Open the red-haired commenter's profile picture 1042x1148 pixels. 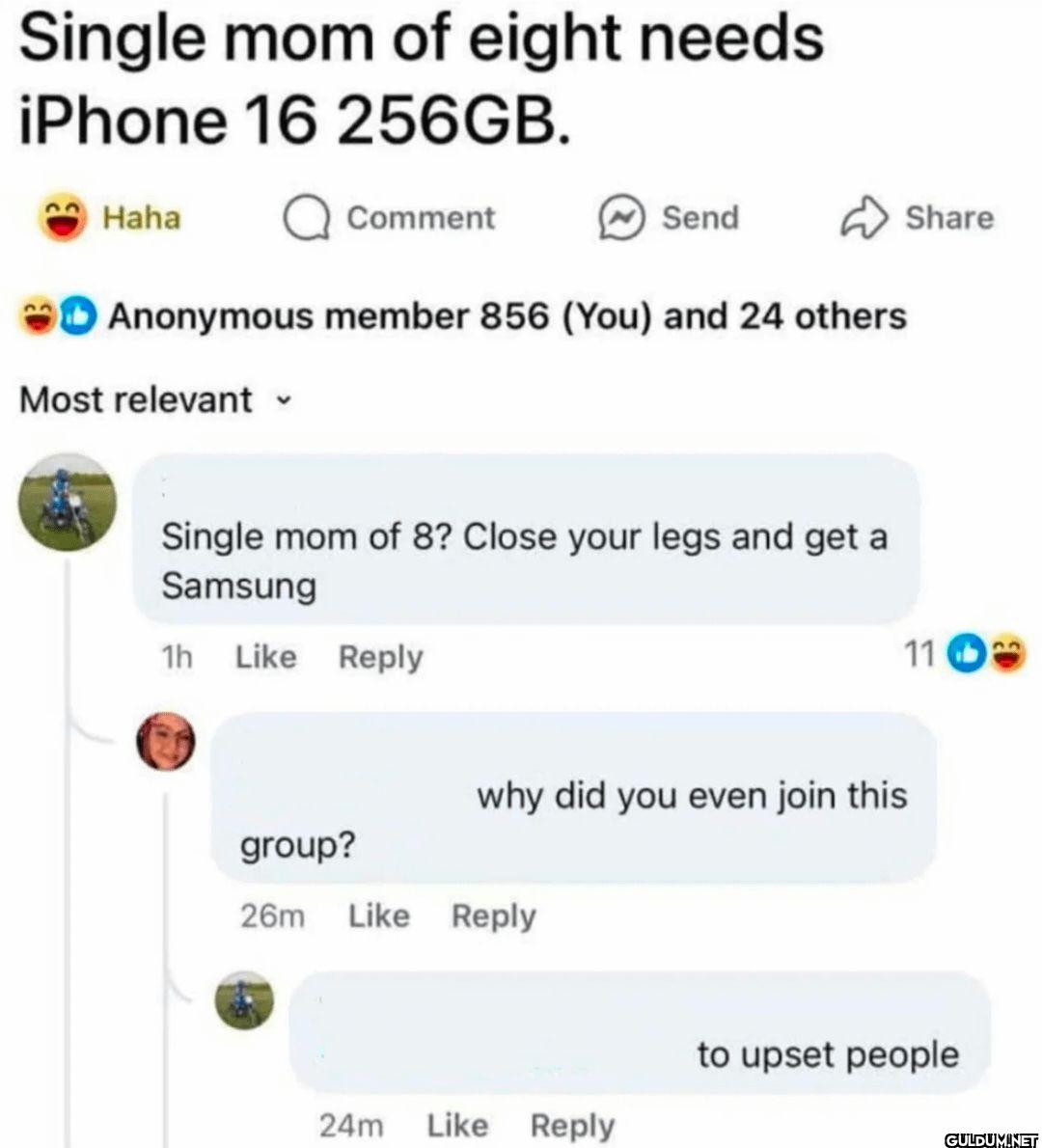167,741
